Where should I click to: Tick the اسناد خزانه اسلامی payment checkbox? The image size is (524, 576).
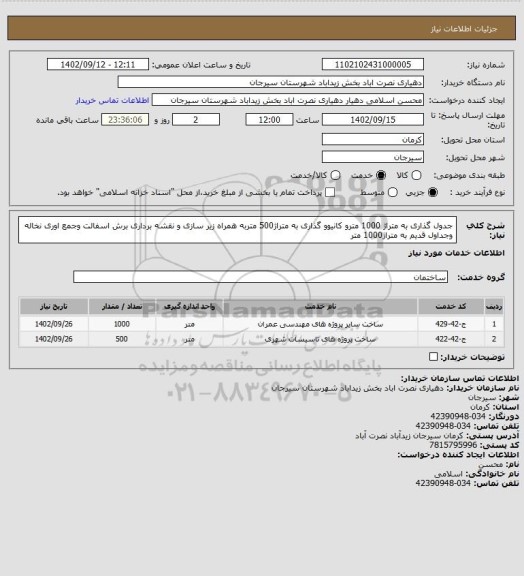[x=330, y=192]
